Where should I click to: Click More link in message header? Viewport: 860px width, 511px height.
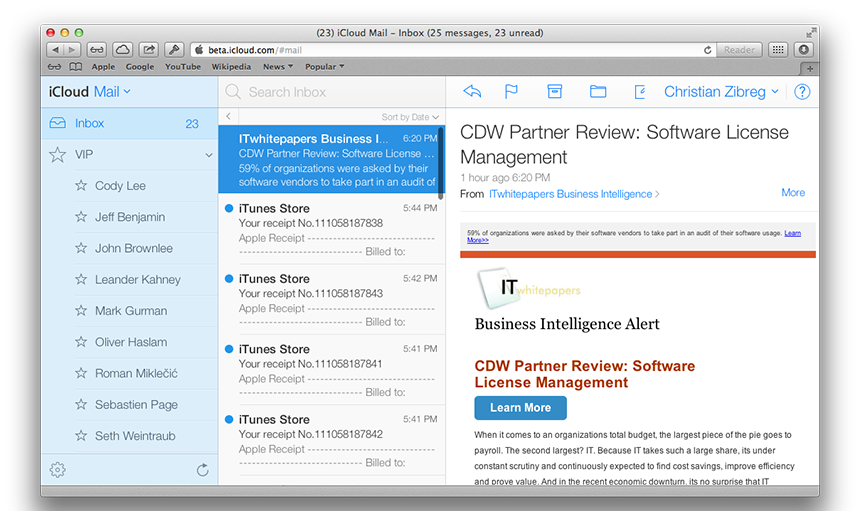[x=793, y=192]
